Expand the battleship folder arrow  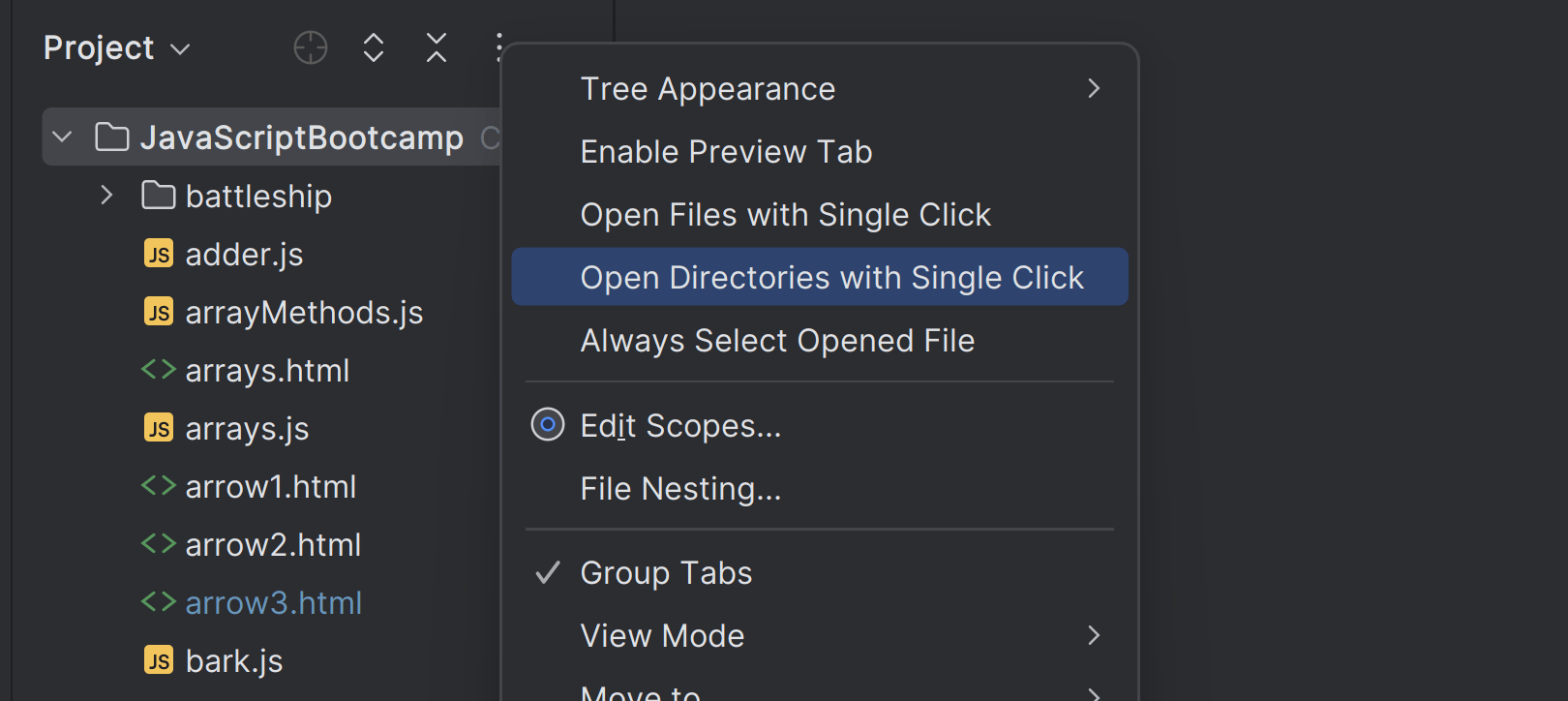(x=106, y=196)
